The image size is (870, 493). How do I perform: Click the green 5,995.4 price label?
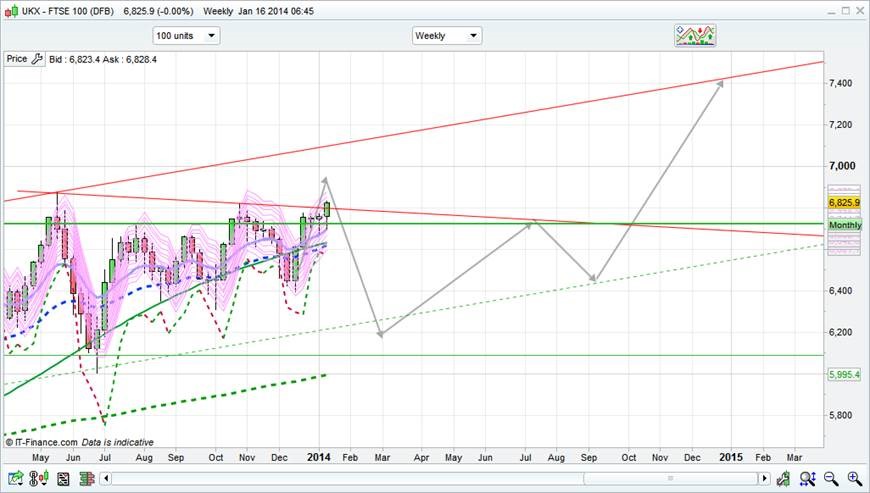pyautogui.click(x=845, y=374)
